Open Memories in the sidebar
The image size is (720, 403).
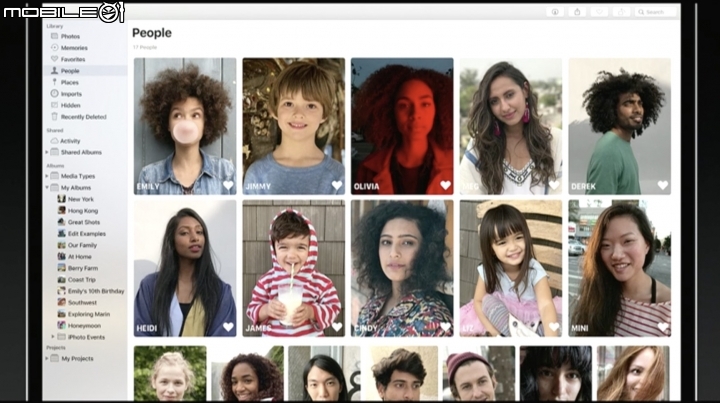click(x=73, y=48)
